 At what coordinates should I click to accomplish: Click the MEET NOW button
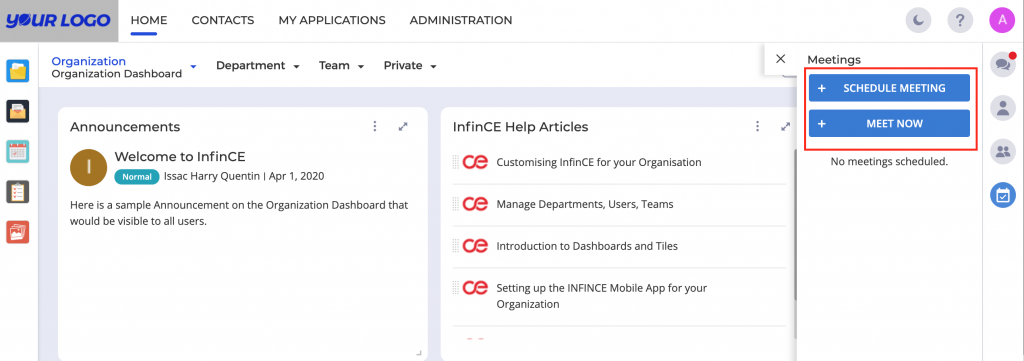click(x=889, y=123)
